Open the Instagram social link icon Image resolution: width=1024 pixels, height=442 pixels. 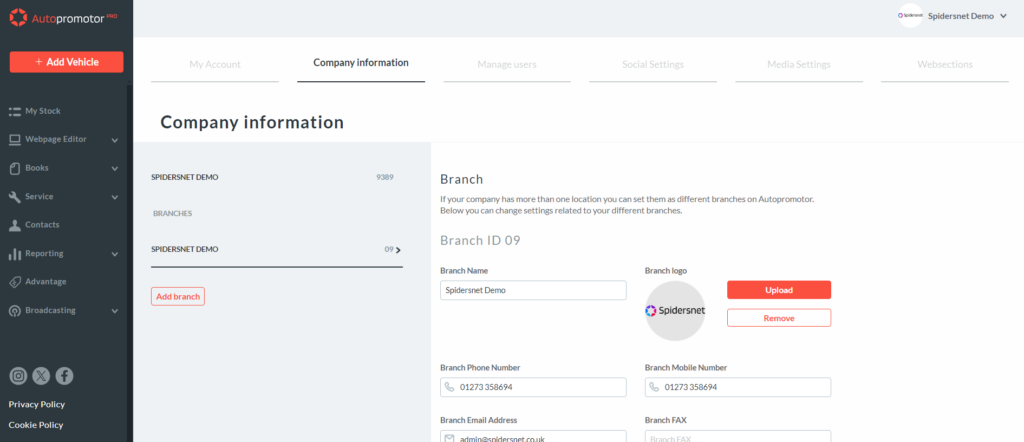pos(18,376)
